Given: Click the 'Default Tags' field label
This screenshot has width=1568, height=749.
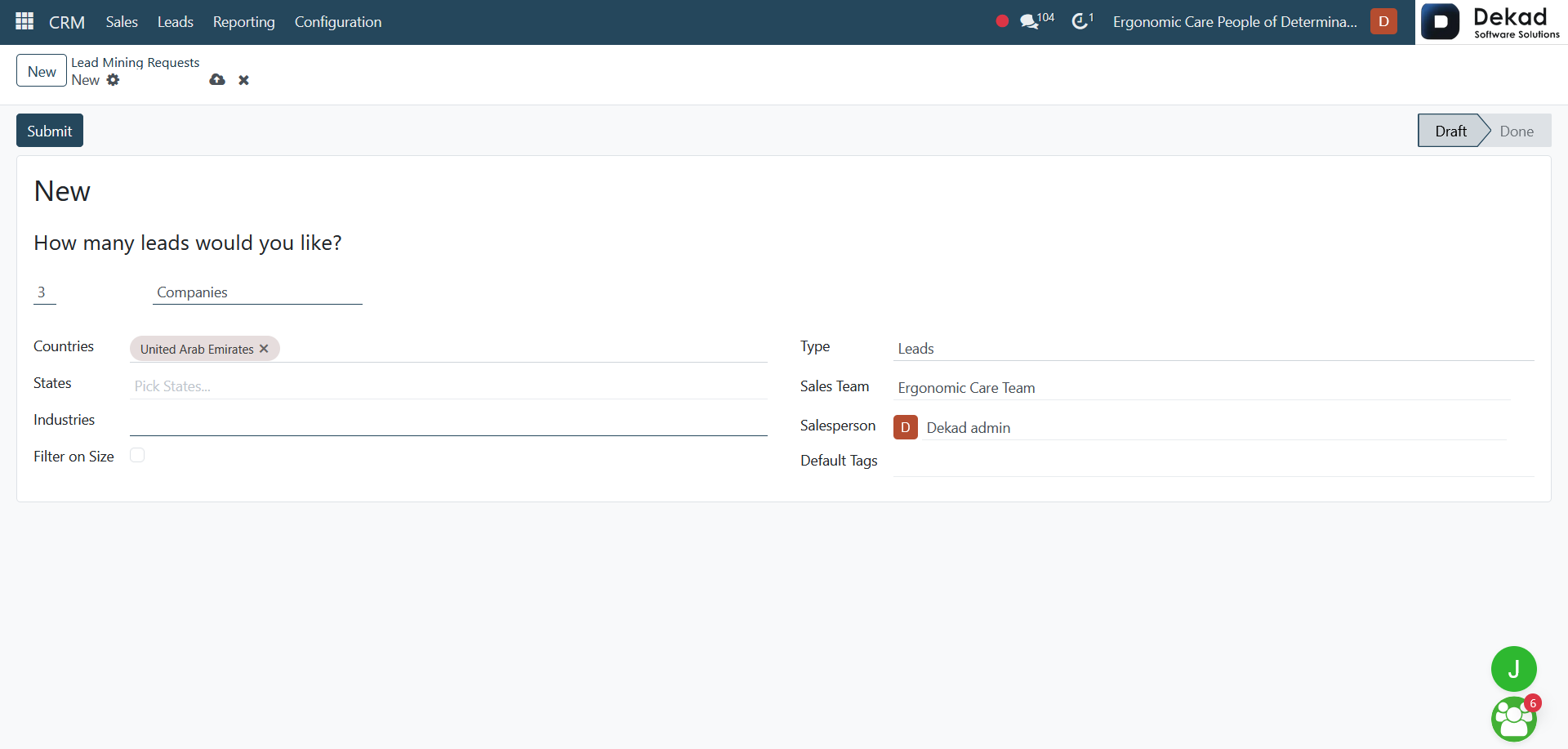Looking at the screenshot, I should [839, 461].
